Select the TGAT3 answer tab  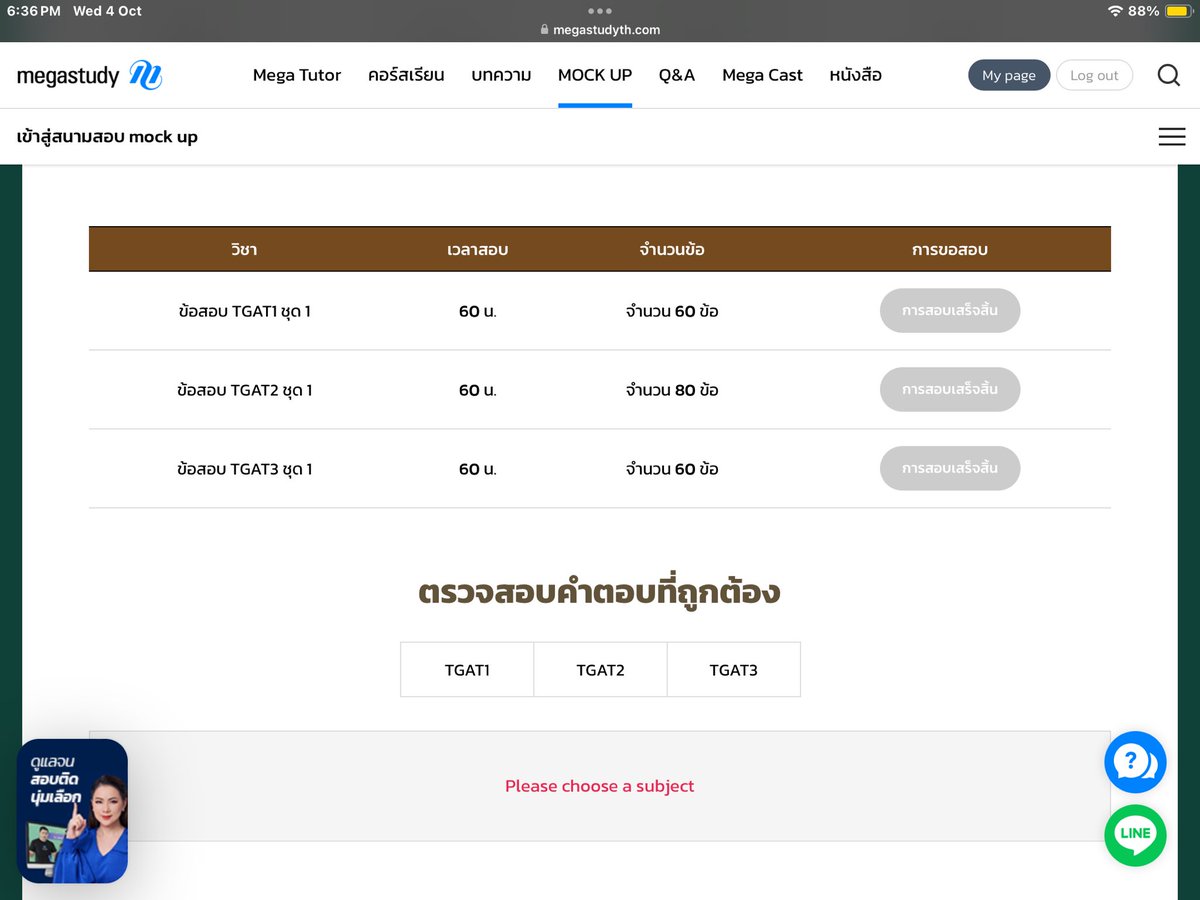click(734, 670)
